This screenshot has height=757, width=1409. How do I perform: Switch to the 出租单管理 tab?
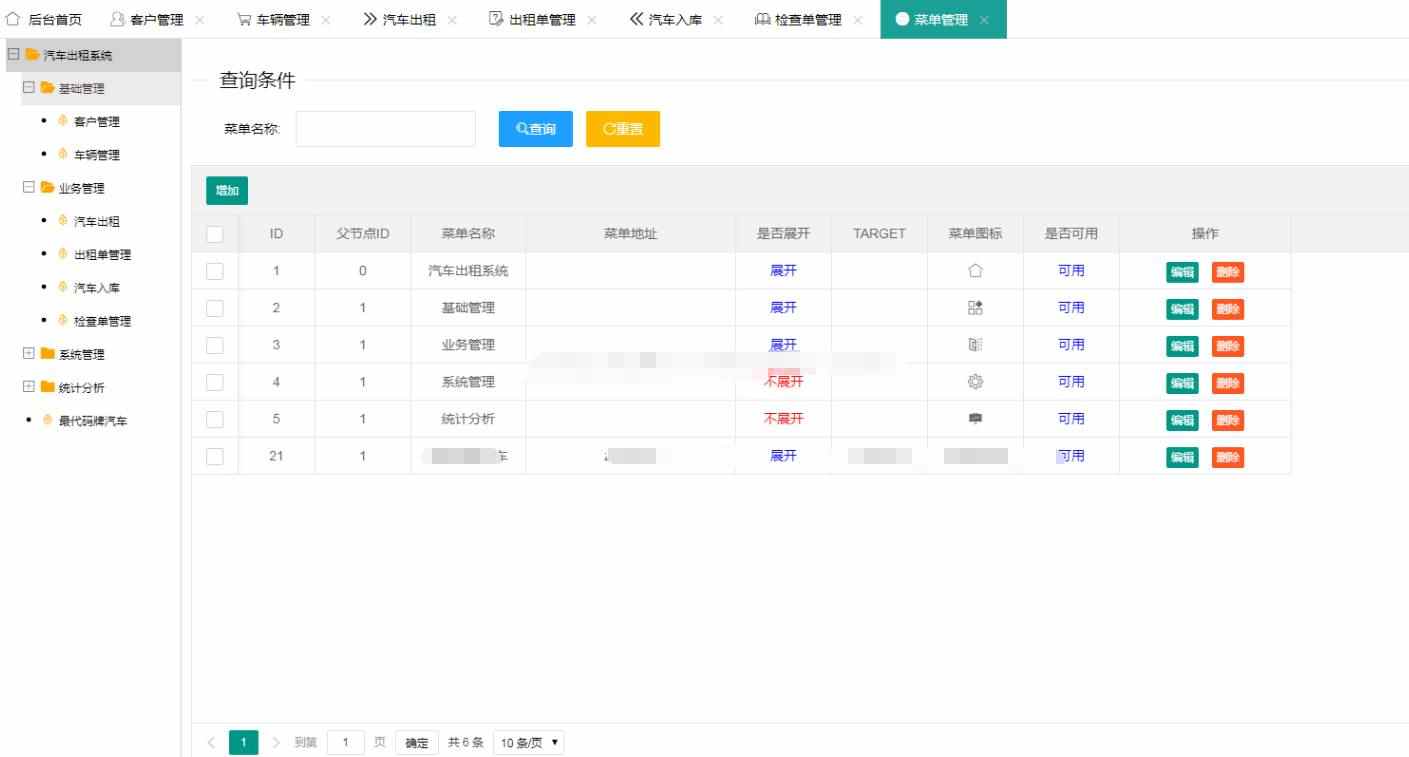tap(532, 19)
